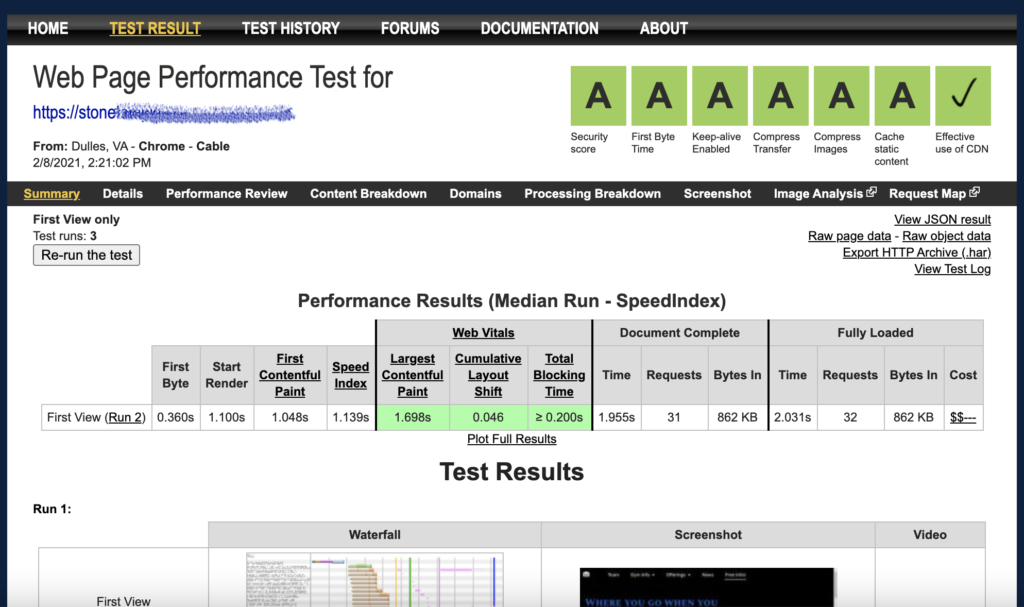Download the Export HTTP Archive (.har) file
The image size is (1024, 607).
pos(916,252)
